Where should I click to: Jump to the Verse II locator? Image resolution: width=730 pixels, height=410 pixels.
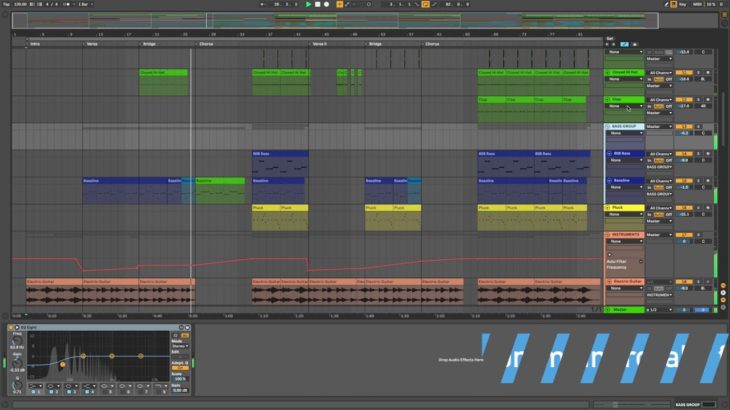pyautogui.click(x=319, y=44)
